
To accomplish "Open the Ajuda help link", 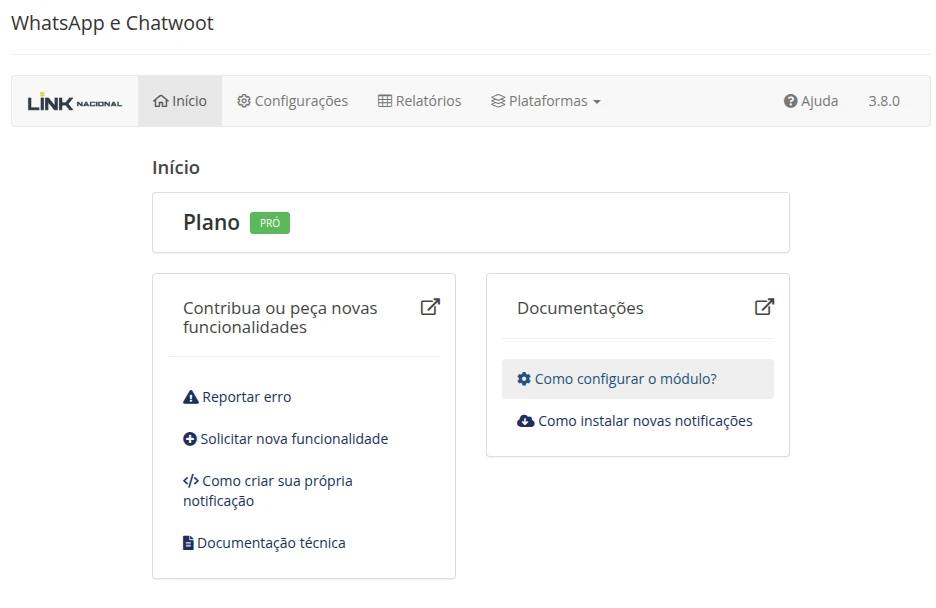I will (x=811, y=101).
